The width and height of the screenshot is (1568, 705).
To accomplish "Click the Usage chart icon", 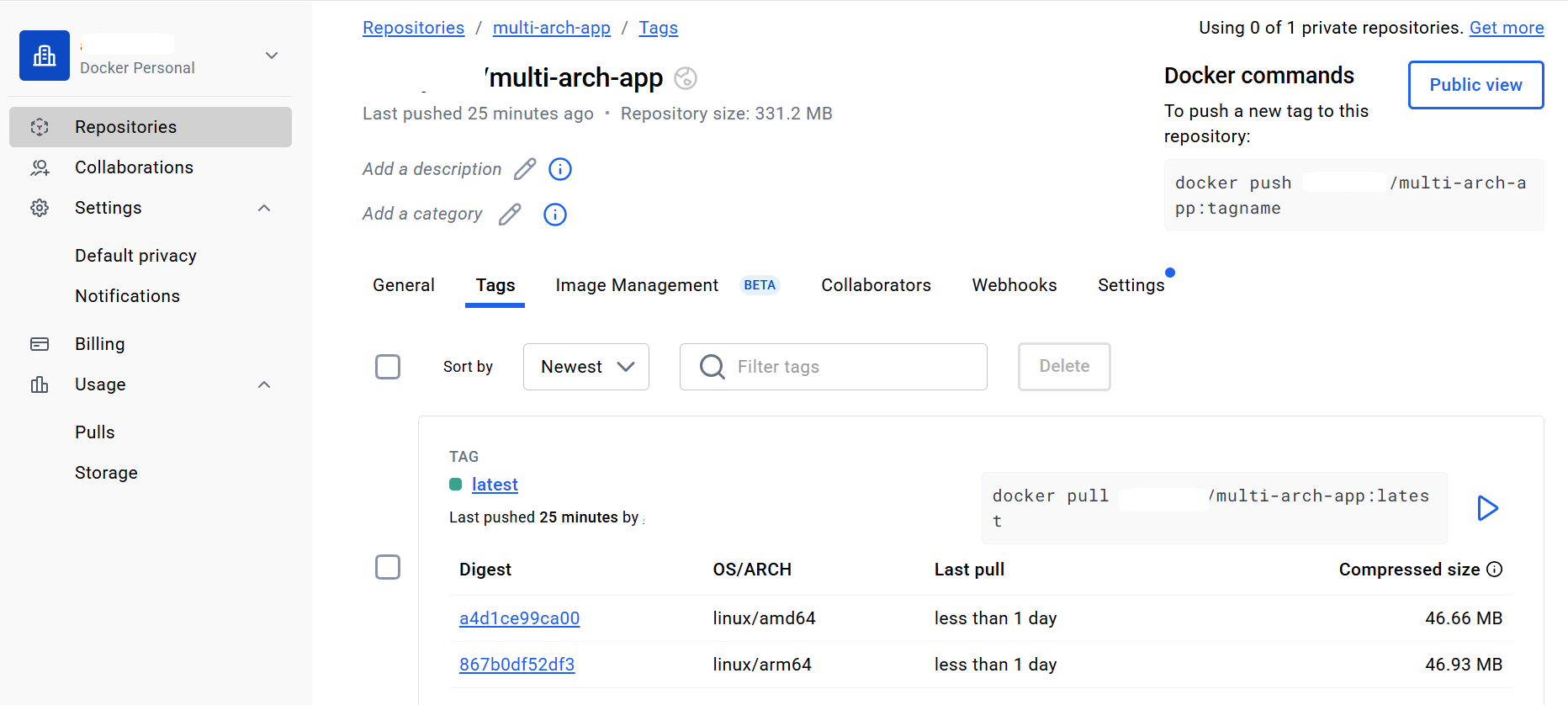I will tap(40, 384).
